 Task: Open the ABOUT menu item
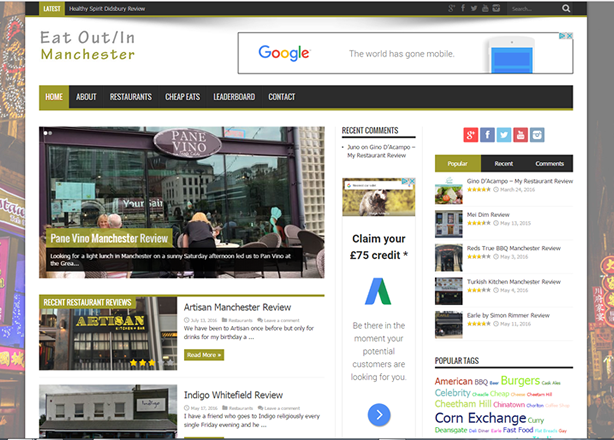[x=86, y=97]
